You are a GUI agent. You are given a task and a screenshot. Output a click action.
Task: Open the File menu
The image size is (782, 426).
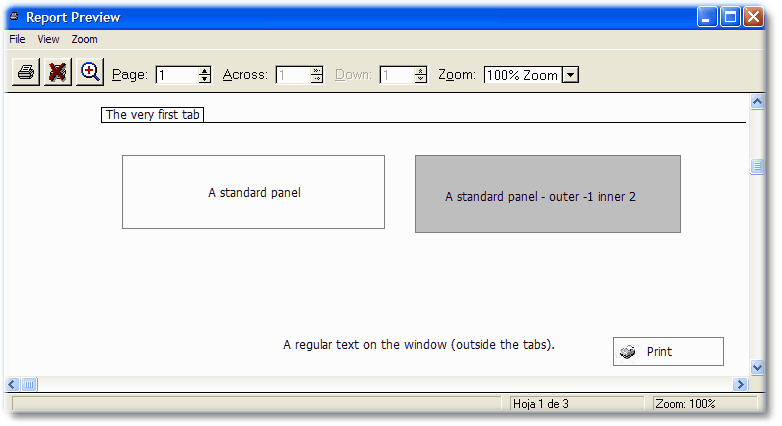coord(17,39)
